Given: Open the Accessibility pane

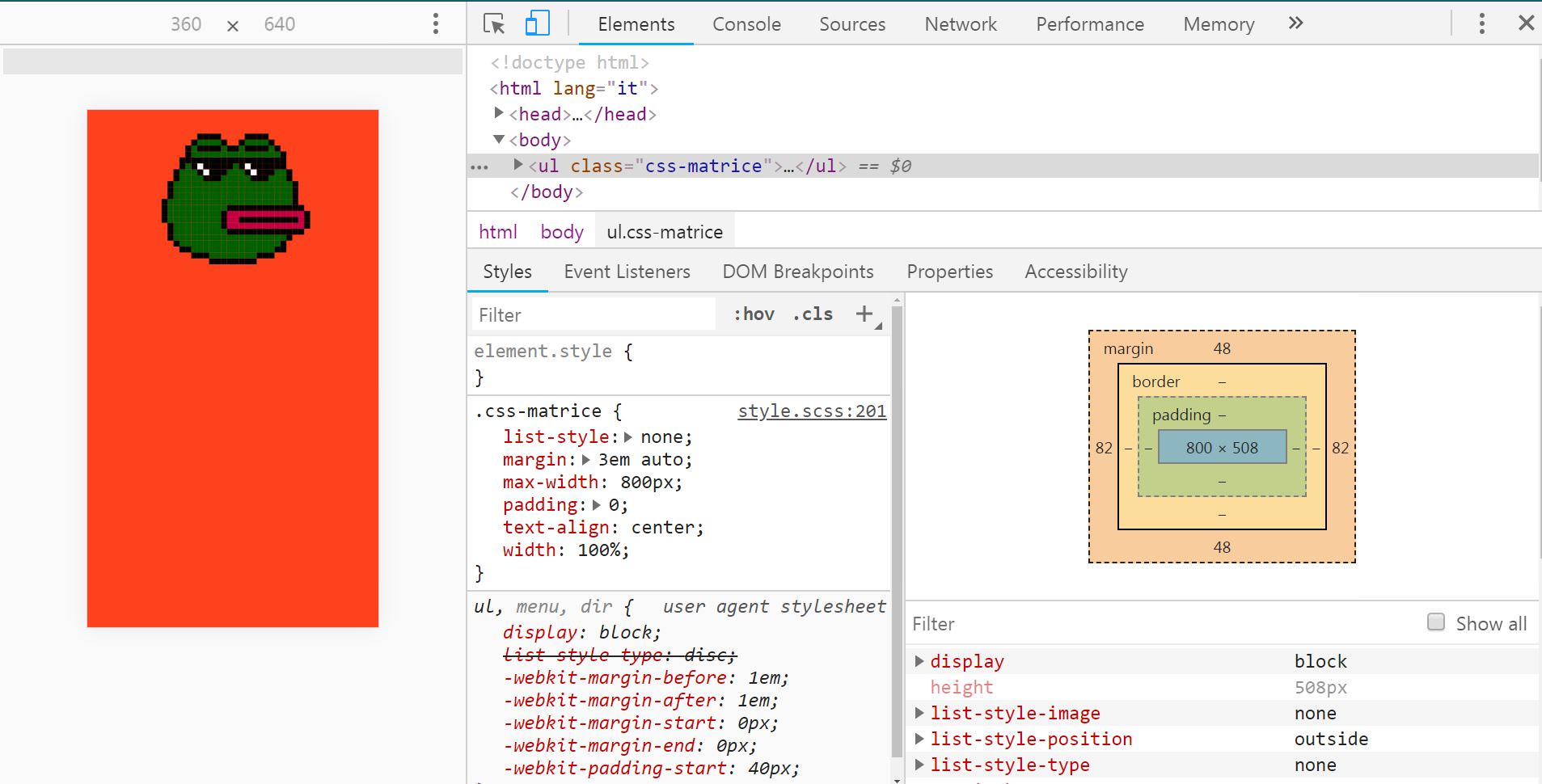Looking at the screenshot, I should coord(1075,272).
